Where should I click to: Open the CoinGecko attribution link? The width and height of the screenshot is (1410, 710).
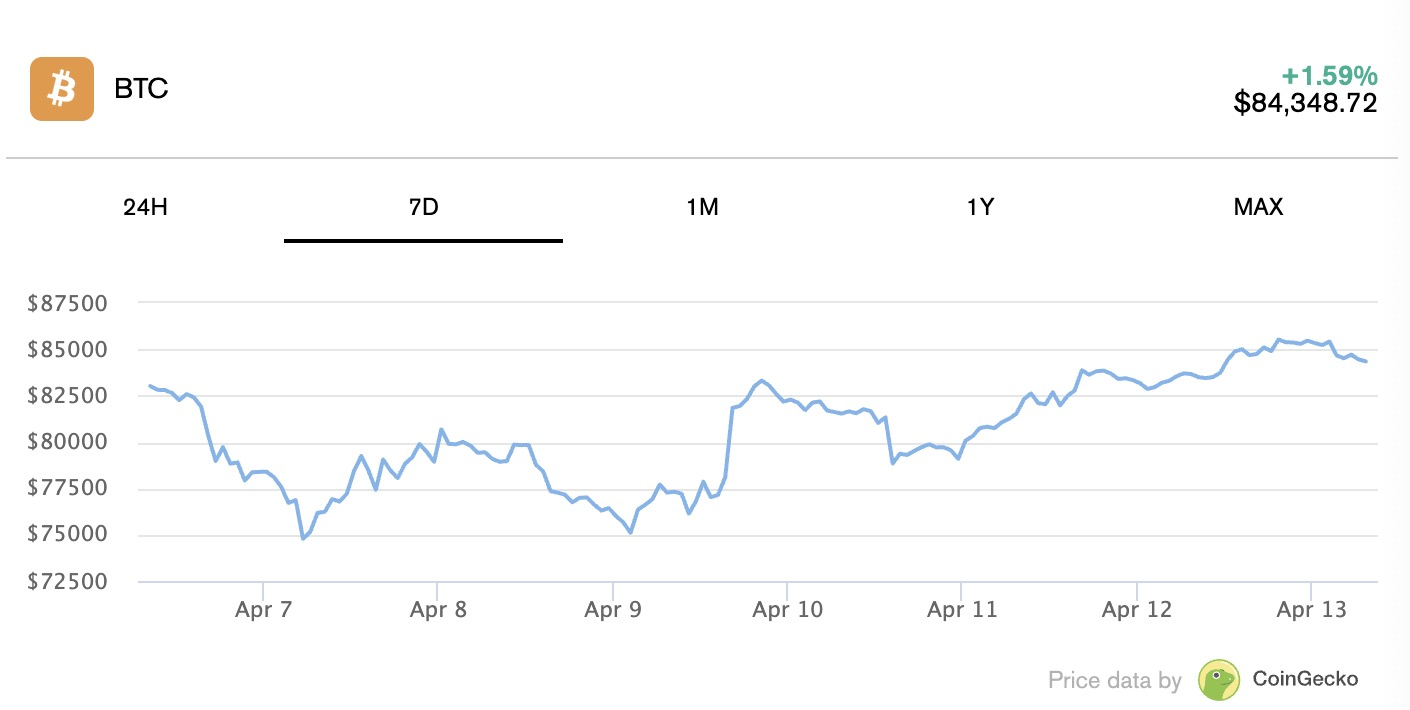click(1305, 679)
